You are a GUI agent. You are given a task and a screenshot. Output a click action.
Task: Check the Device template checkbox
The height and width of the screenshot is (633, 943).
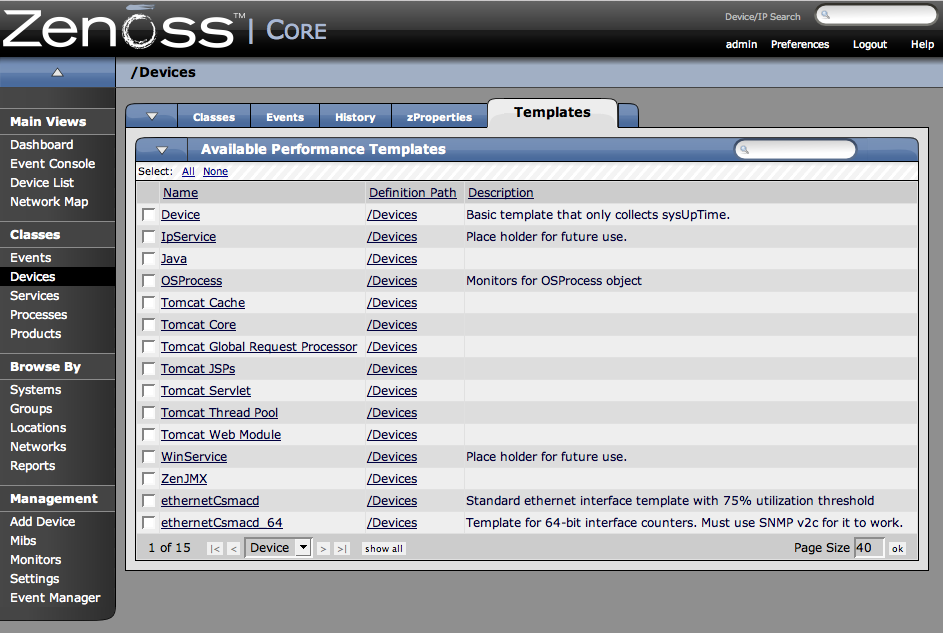click(149, 215)
